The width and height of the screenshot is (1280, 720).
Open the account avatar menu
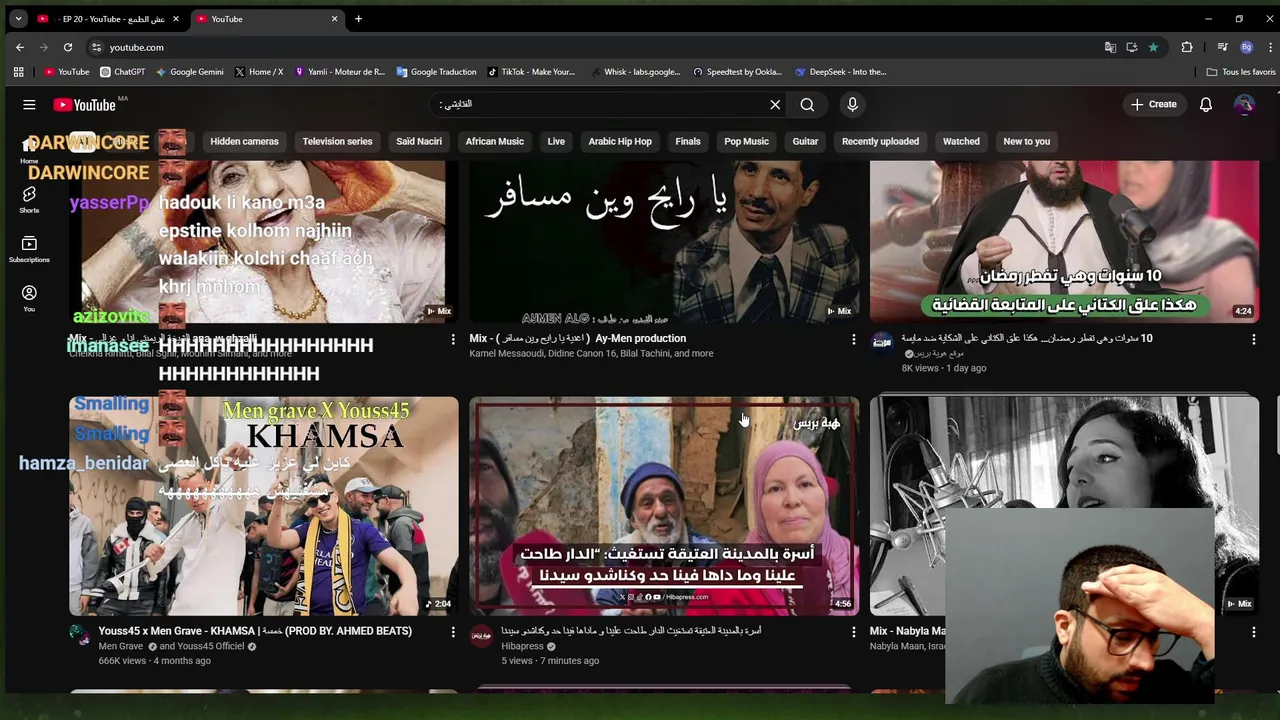1244,104
